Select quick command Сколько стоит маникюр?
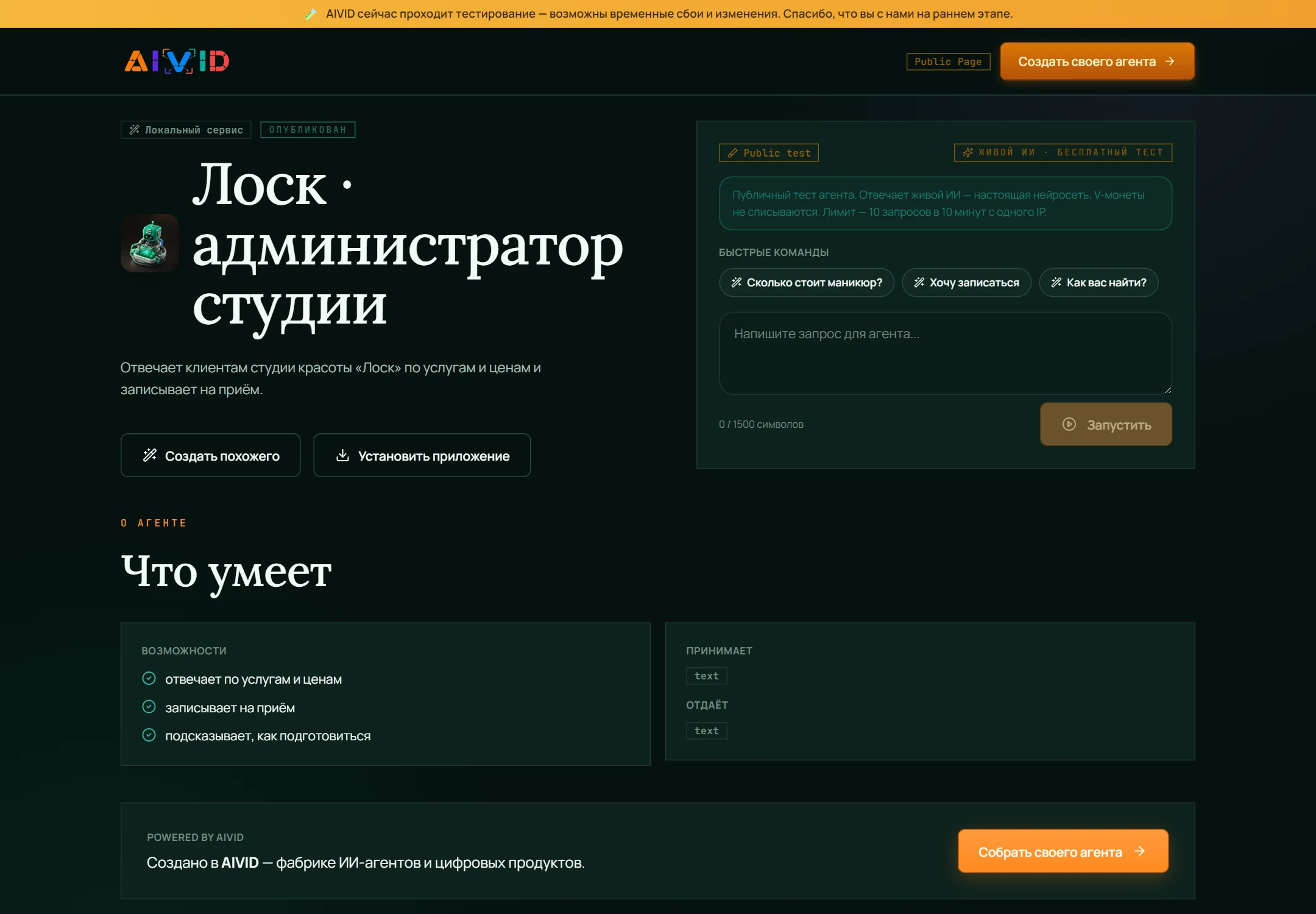 (807, 283)
